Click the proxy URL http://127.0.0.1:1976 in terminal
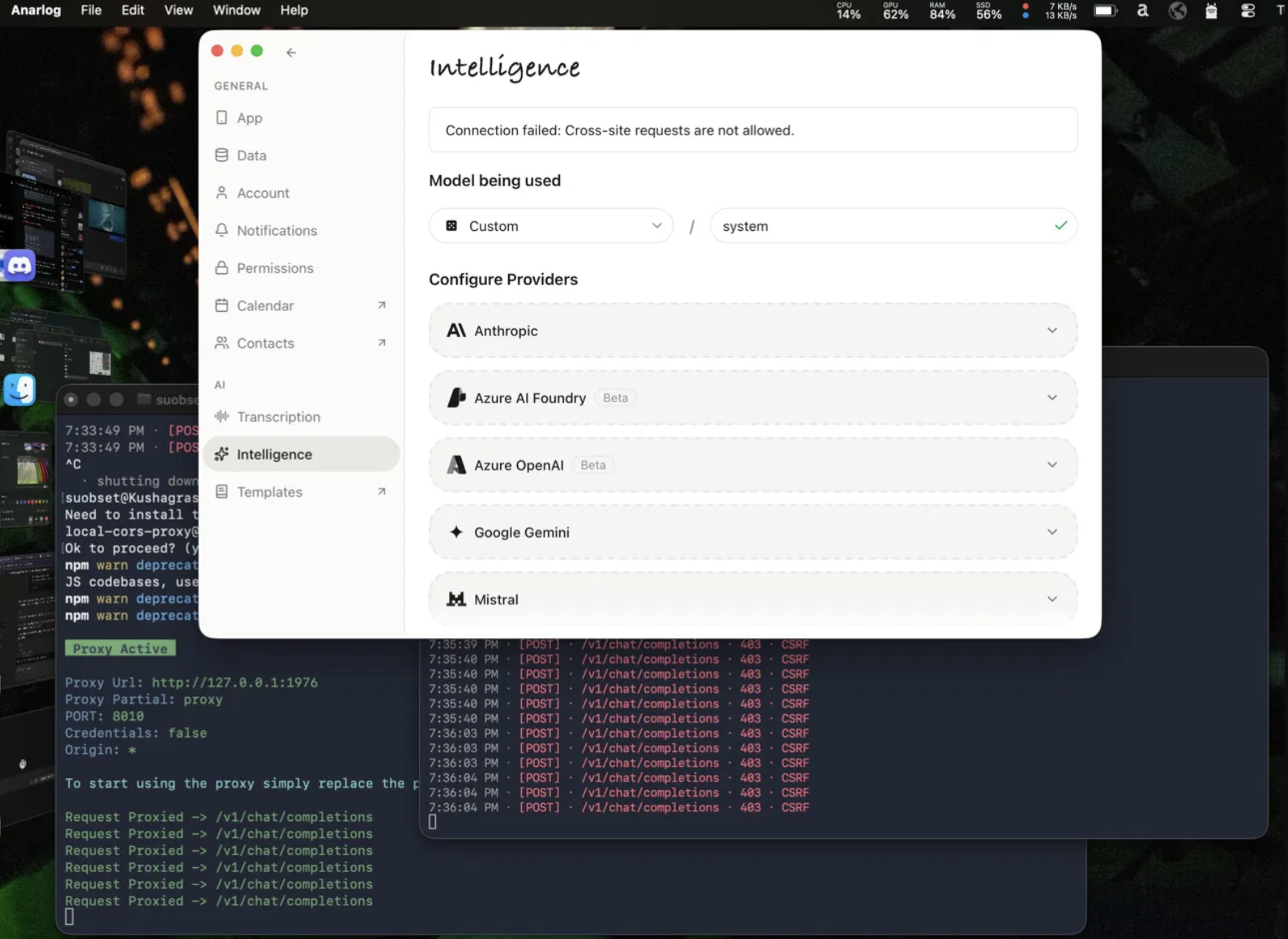 (234, 682)
